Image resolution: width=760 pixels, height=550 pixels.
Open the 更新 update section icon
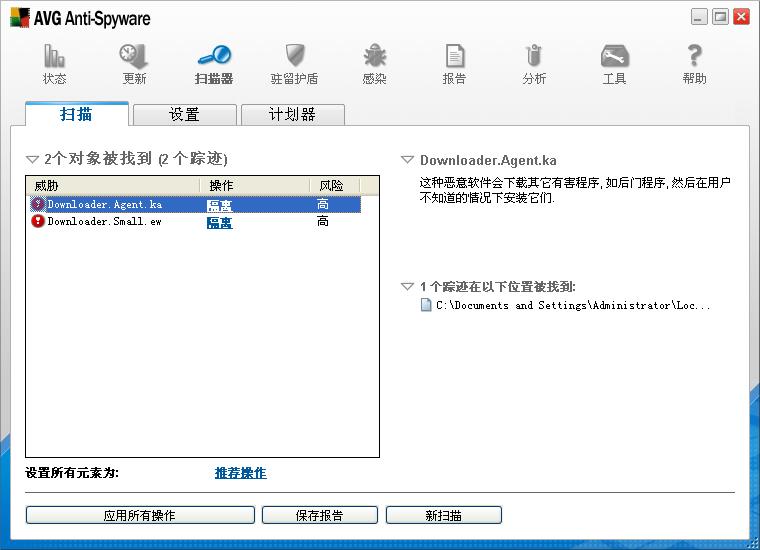[x=134, y=56]
